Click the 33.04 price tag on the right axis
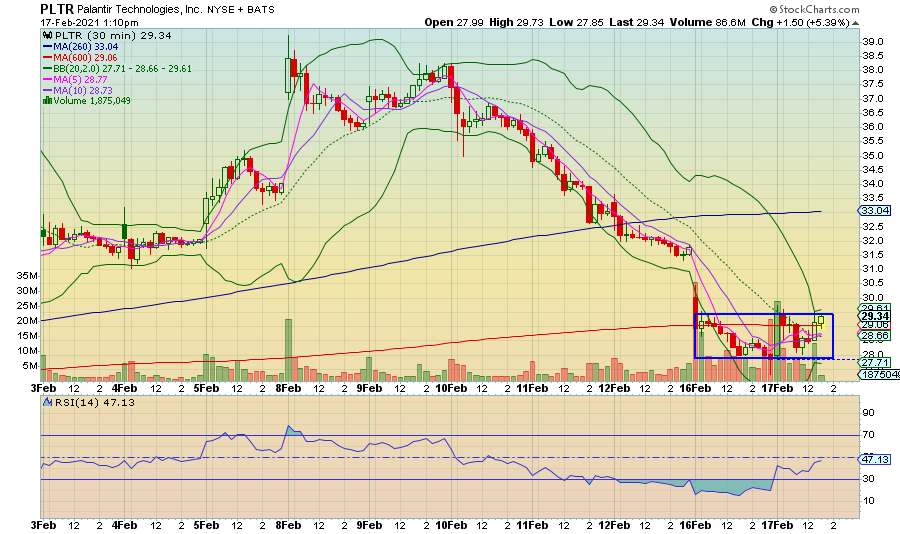 coord(875,211)
